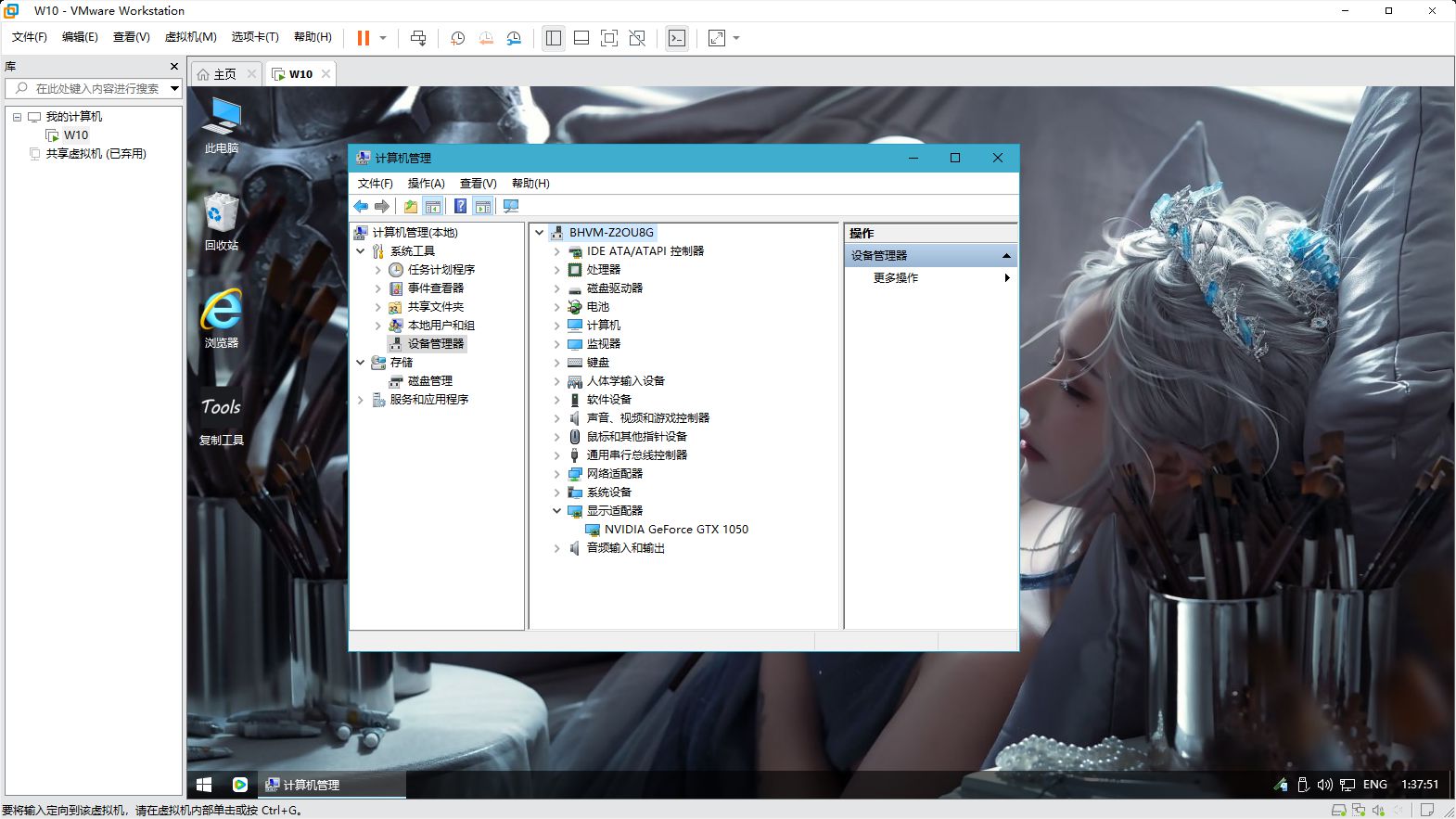Collapse 我的计算机 in library tree
This screenshot has width=1456, height=819.
click(x=17, y=117)
